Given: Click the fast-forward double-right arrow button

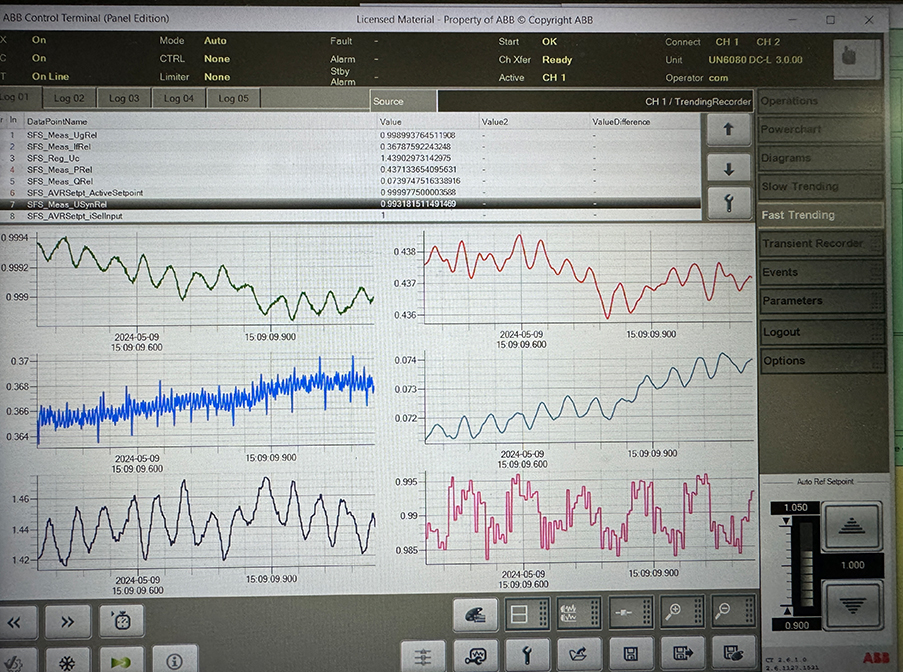Looking at the screenshot, I should coord(67,621).
